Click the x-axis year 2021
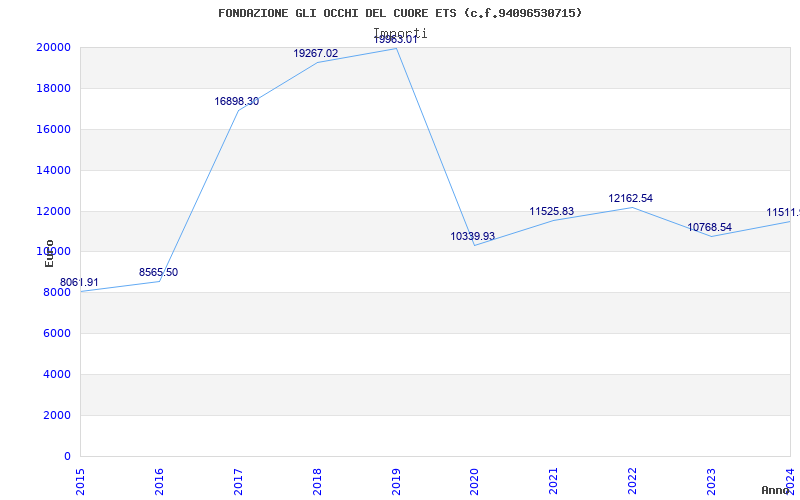Image resolution: width=800 pixels, height=500 pixels. [554, 482]
